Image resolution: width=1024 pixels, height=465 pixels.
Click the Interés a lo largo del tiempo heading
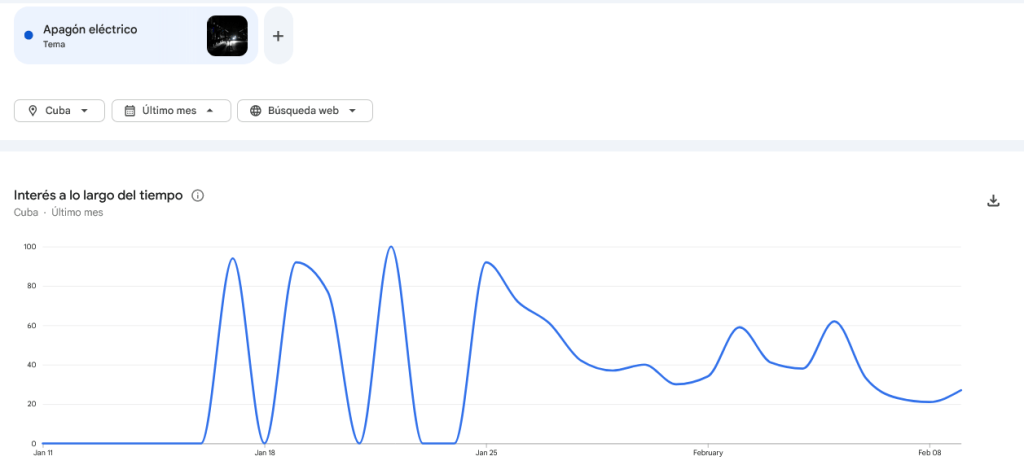click(98, 196)
